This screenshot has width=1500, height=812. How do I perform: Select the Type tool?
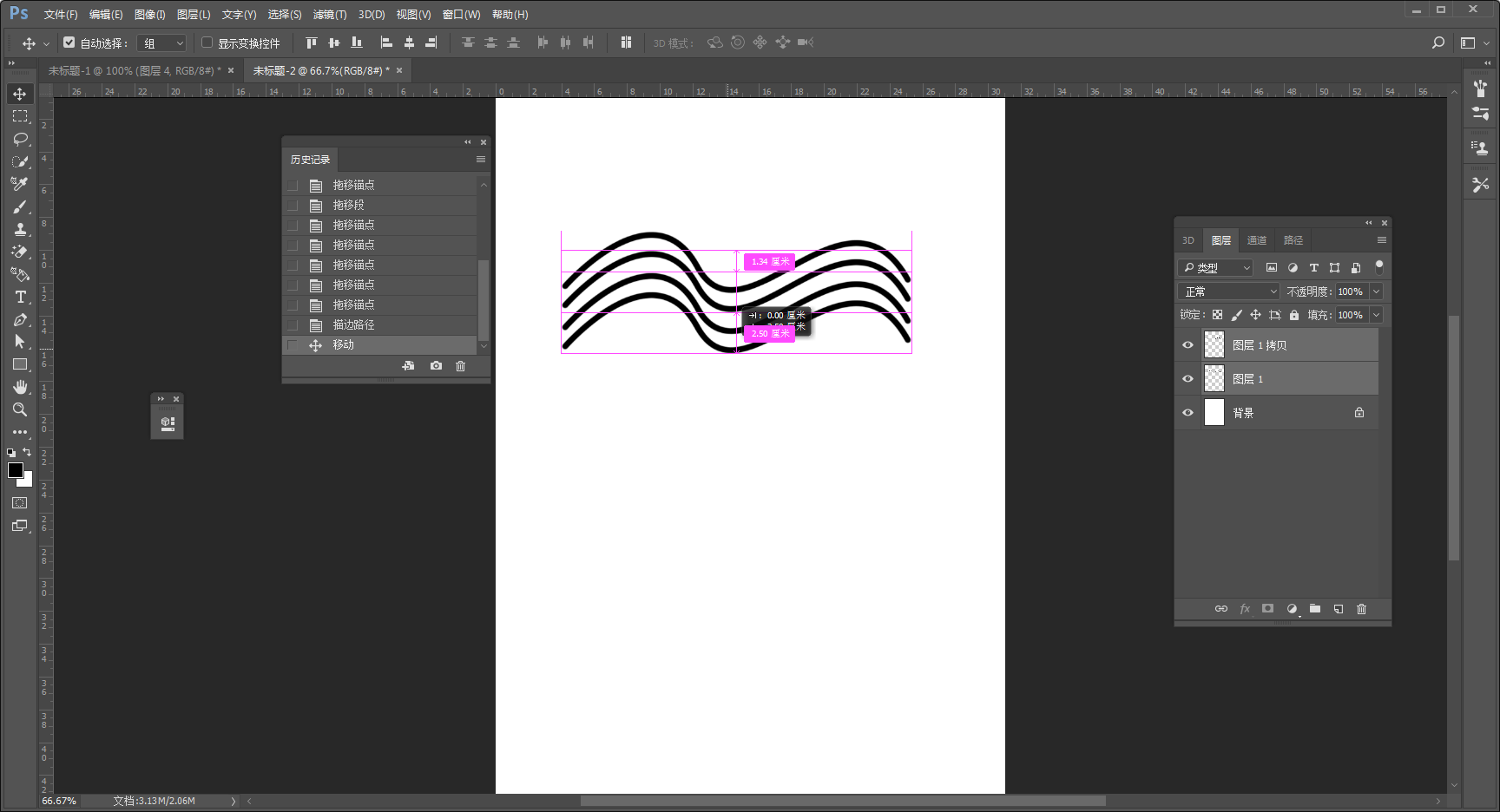coord(20,297)
